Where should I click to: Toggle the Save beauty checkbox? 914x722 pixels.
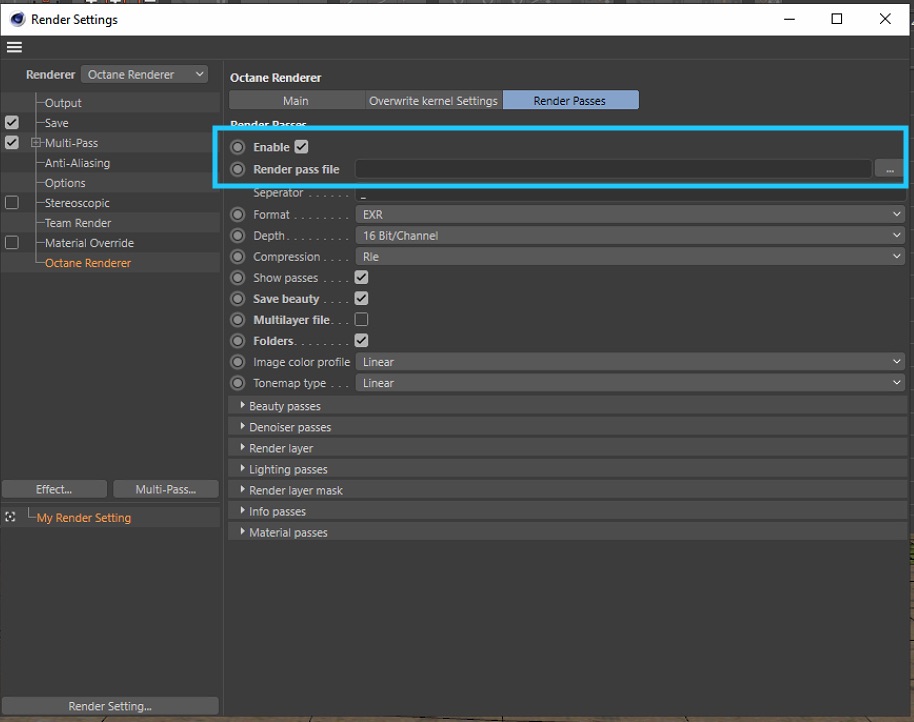point(361,298)
